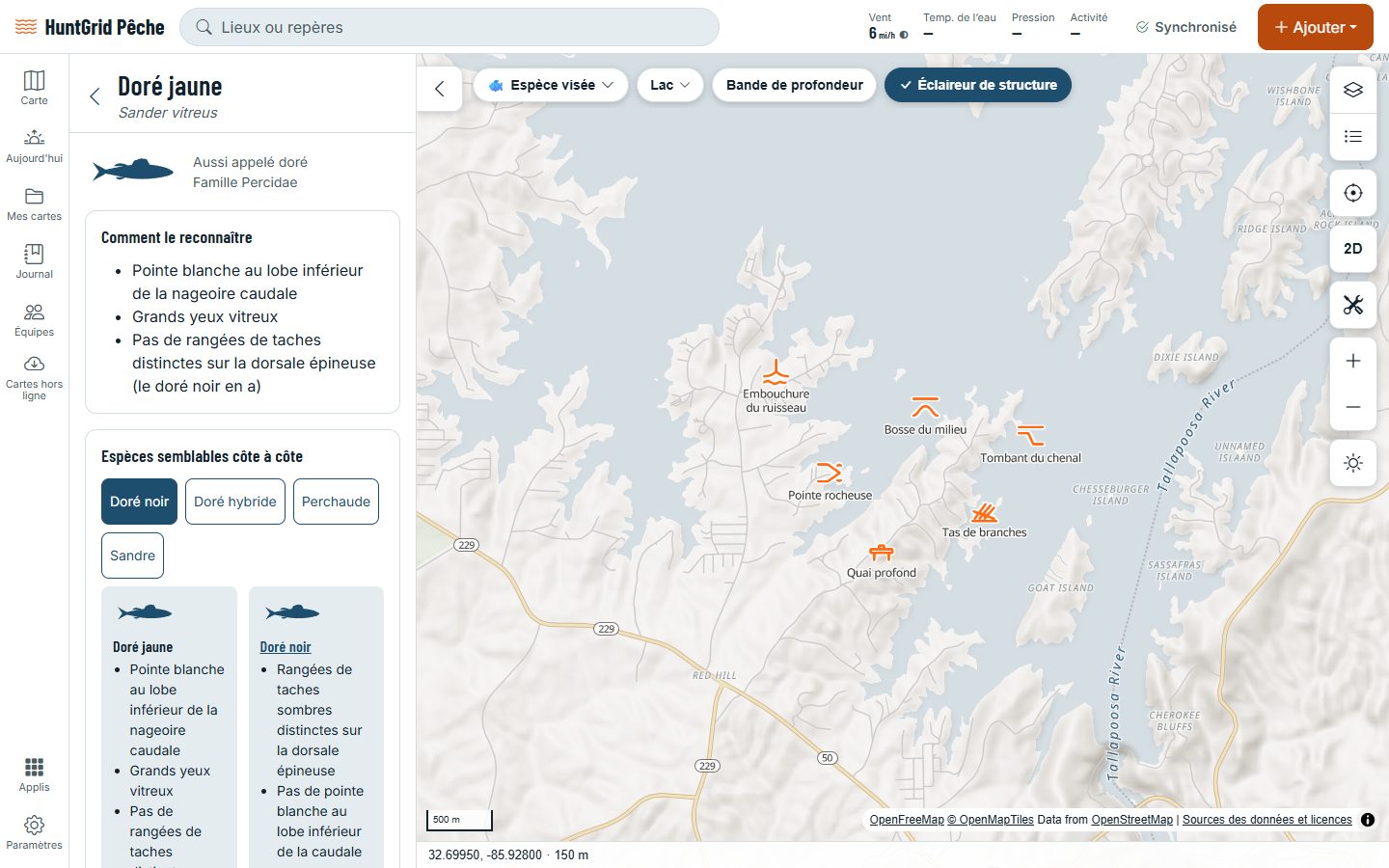
Task: Open the Journal sidebar section
Action: [x=34, y=260]
